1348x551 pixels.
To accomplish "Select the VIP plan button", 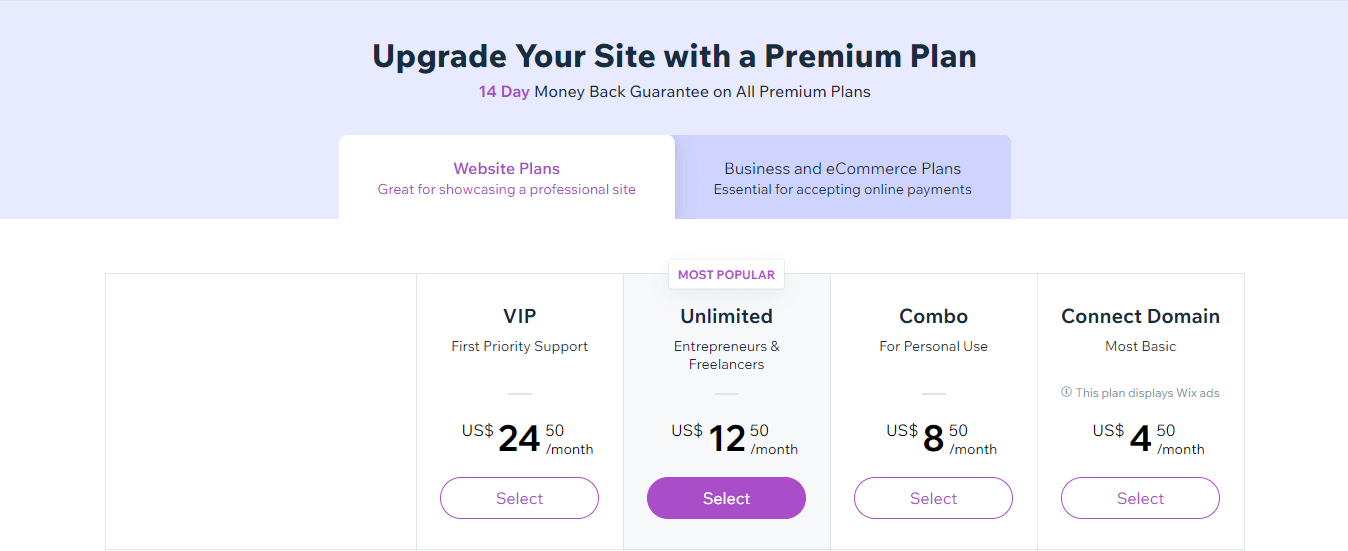I will pos(519,498).
